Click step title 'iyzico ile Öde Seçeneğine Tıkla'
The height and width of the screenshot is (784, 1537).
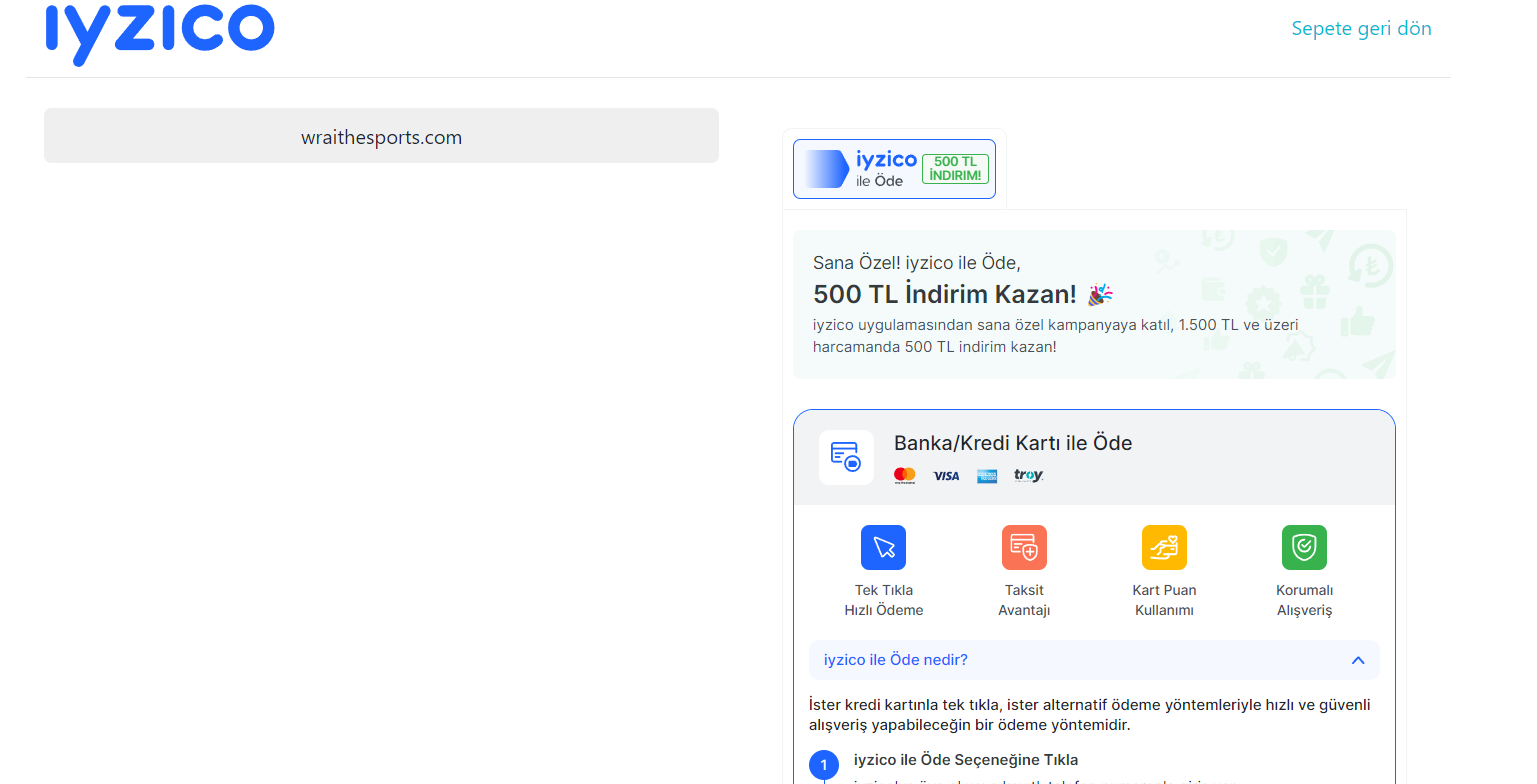point(966,760)
